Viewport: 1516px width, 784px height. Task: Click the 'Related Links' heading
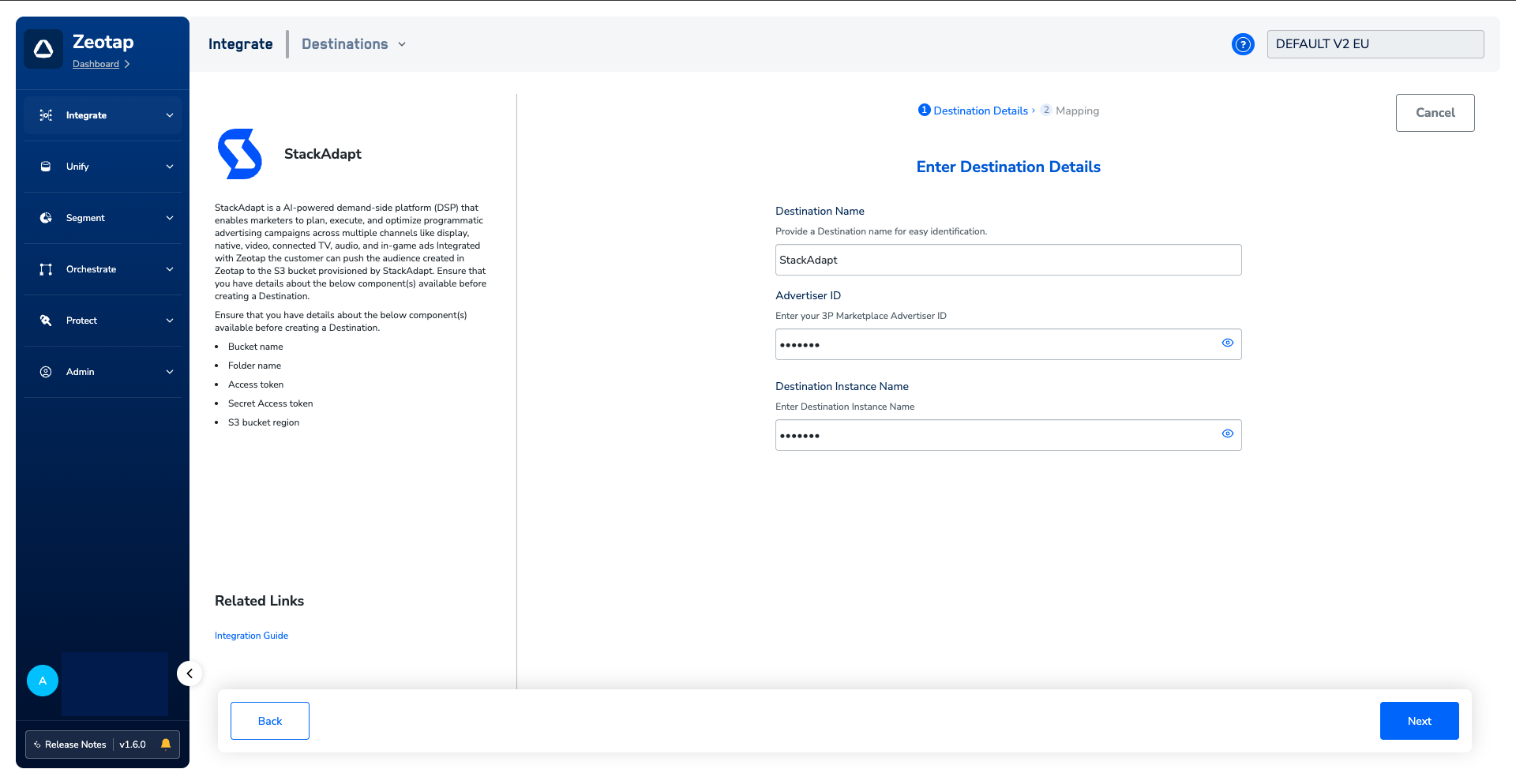pyautogui.click(x=259, y=601)
